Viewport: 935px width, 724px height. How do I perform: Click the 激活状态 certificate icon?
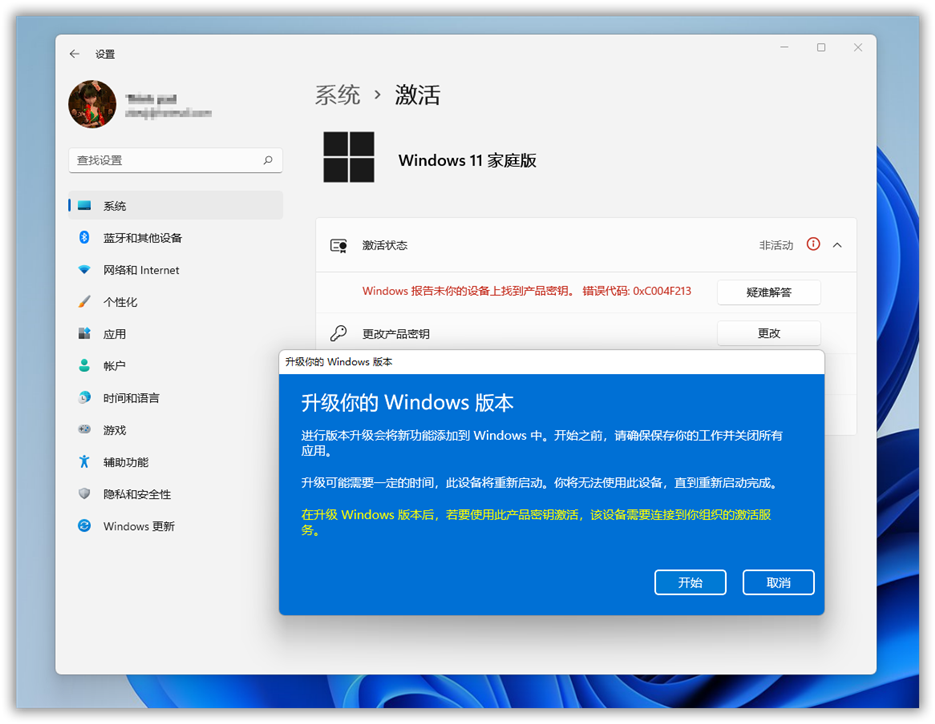tap(339, 246)
